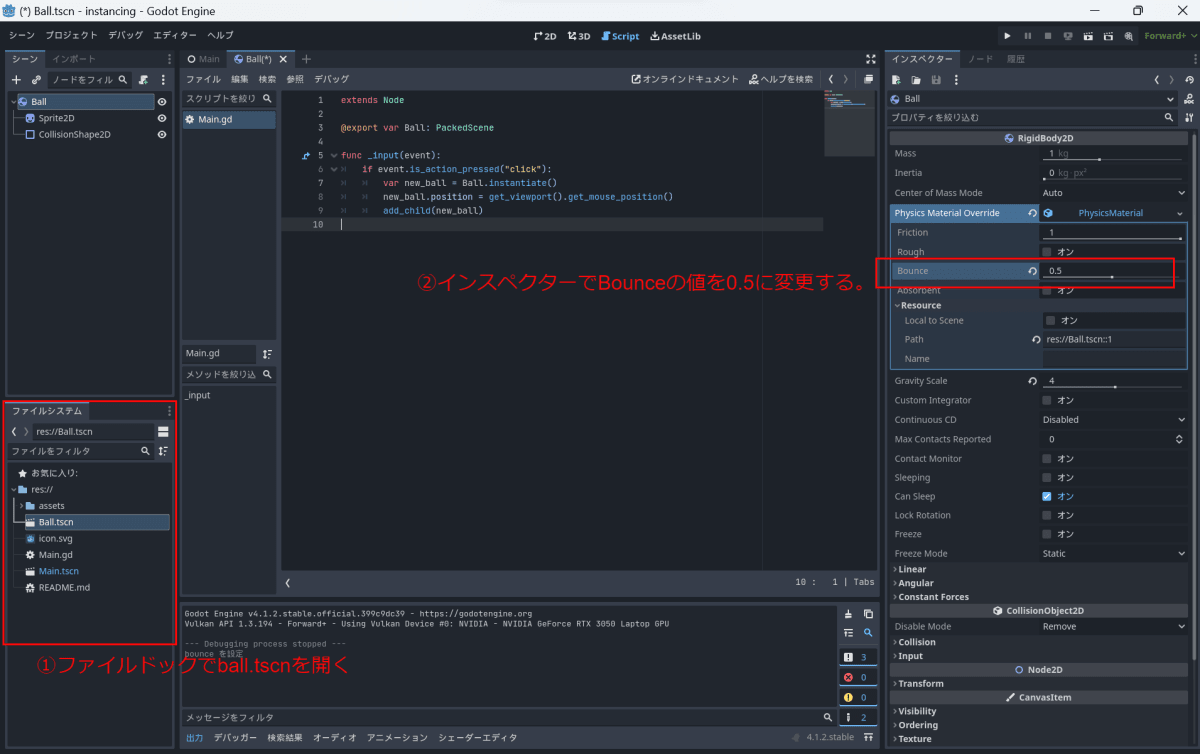This screenshot has width=1200, height=754.
Task: Enable Local to Scene checkbox
Action: (x=1050, y=321)
